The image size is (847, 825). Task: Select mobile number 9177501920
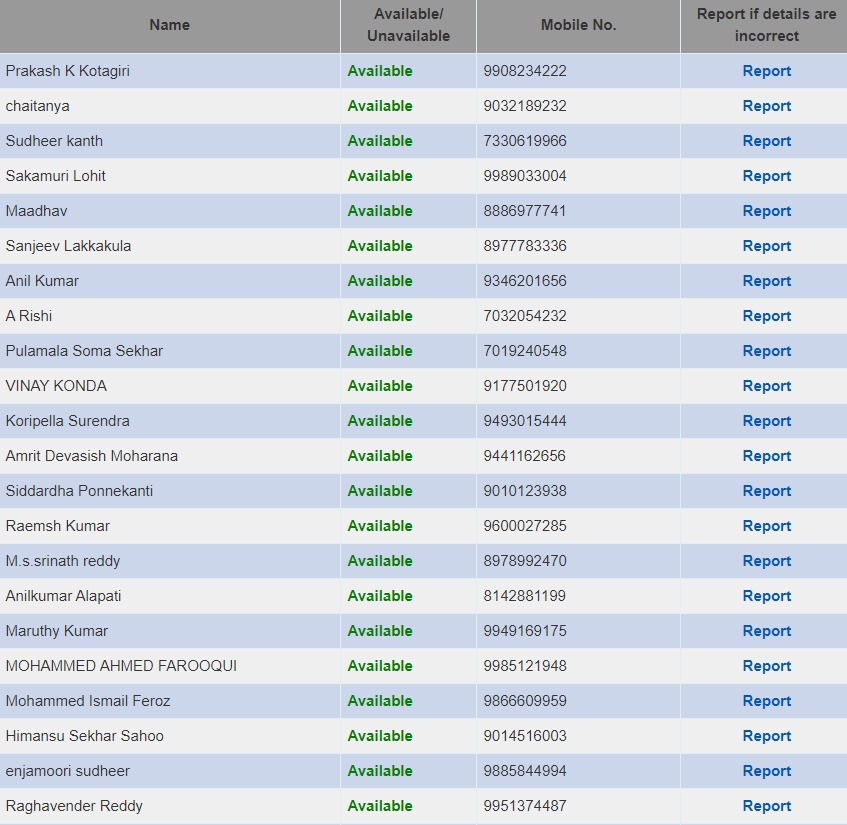525,386
